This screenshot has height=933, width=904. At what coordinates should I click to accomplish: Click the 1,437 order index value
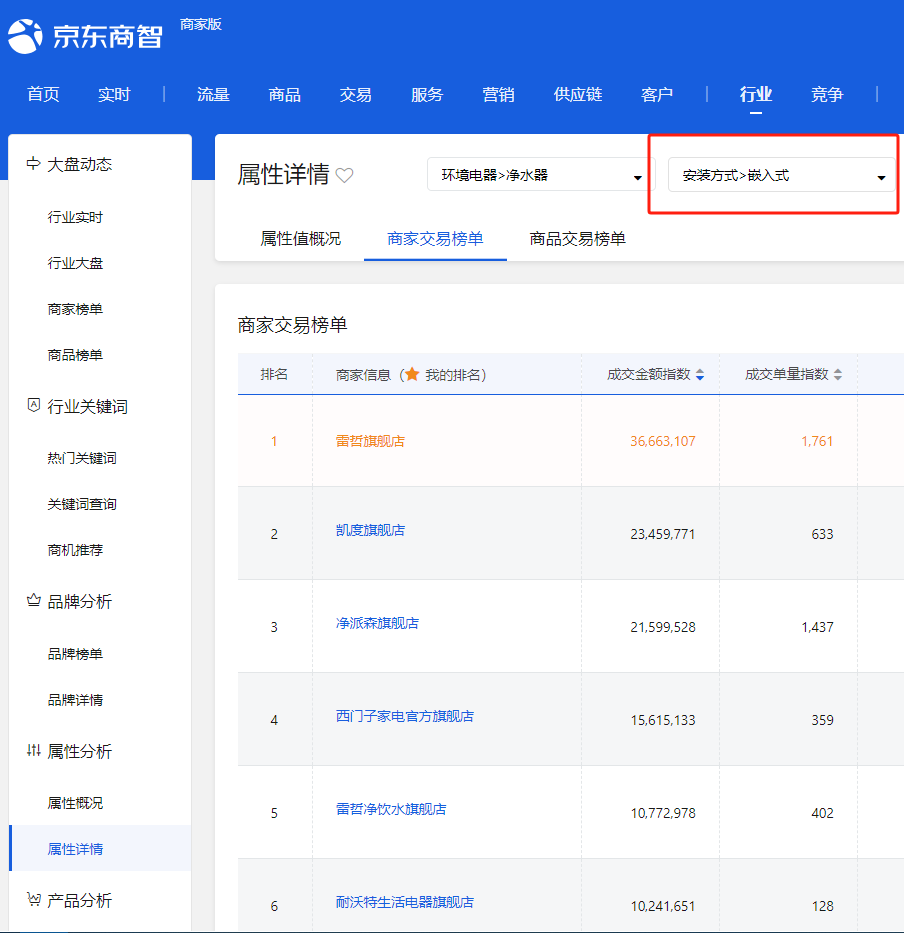(x=817, y=627)
